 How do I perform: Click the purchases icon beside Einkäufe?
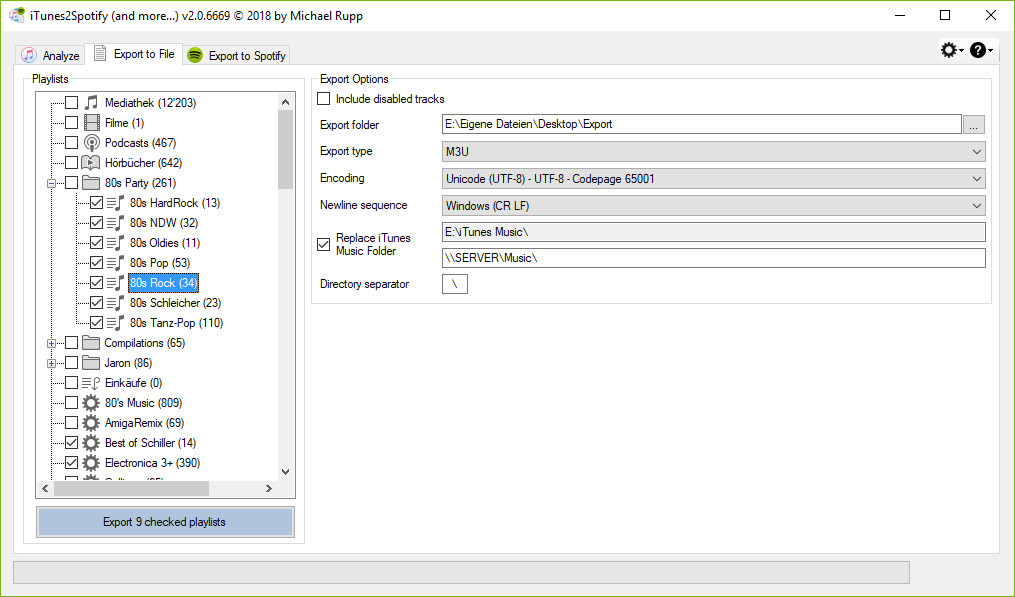91,383
